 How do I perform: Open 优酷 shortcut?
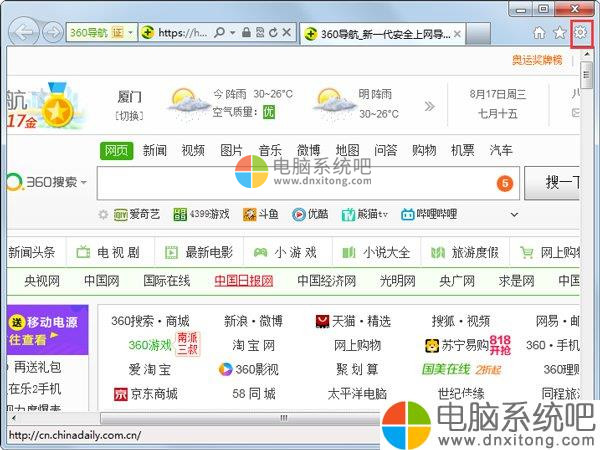point(310,214)
